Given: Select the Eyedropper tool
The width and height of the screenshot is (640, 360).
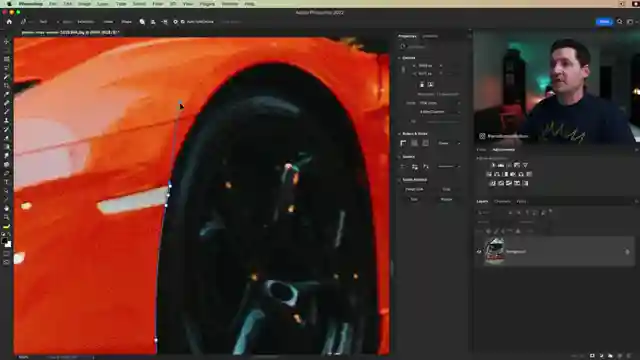Looking at the screenshot, I should click(x=7, y=94).
